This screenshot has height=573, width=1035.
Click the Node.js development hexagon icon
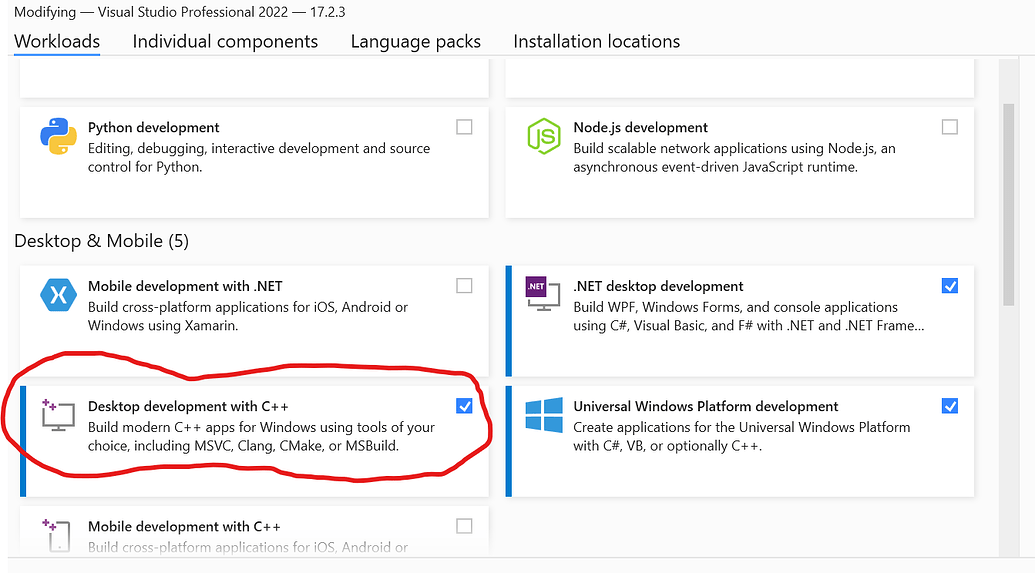tap(544, 137)
